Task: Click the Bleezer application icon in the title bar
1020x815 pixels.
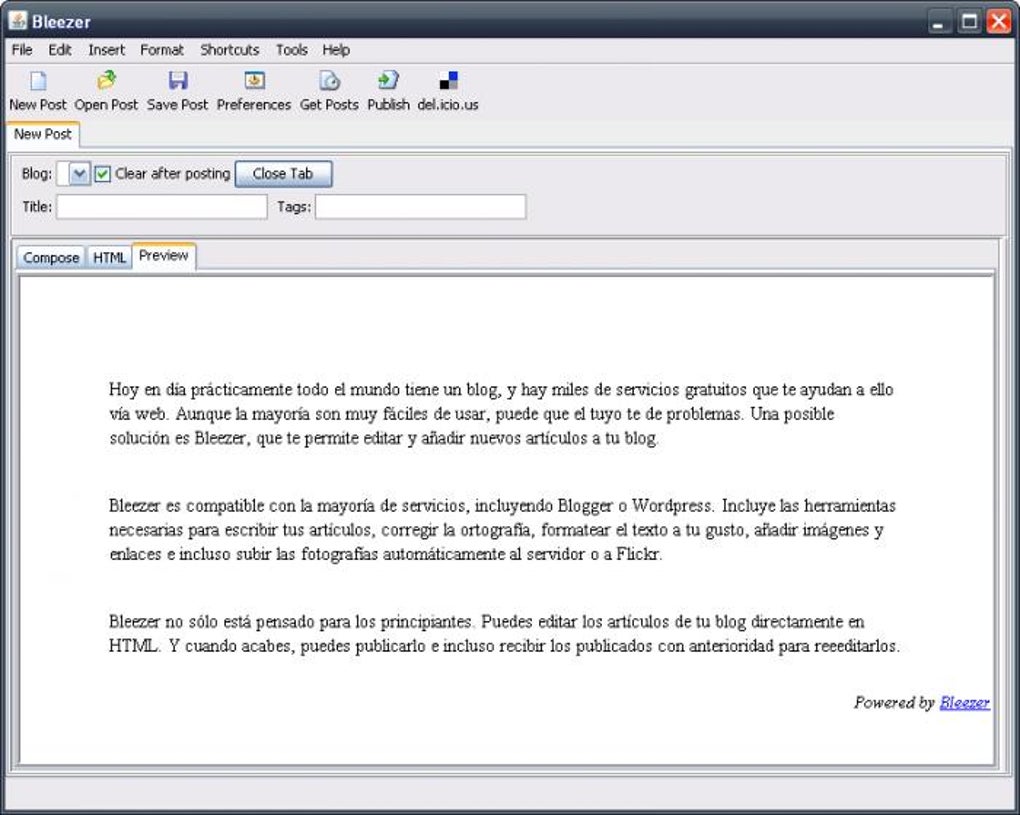Action: pos(16,20)
